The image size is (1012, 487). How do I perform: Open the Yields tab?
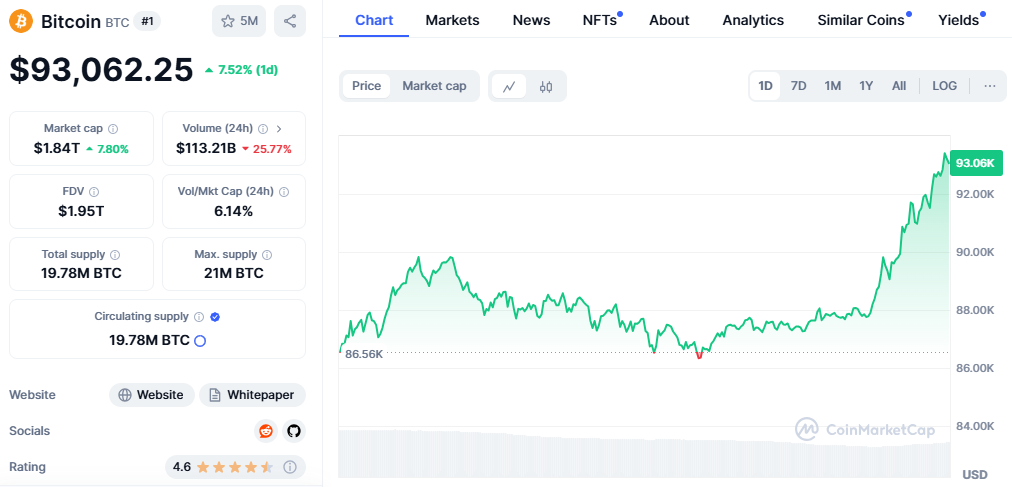click(959, 20)
